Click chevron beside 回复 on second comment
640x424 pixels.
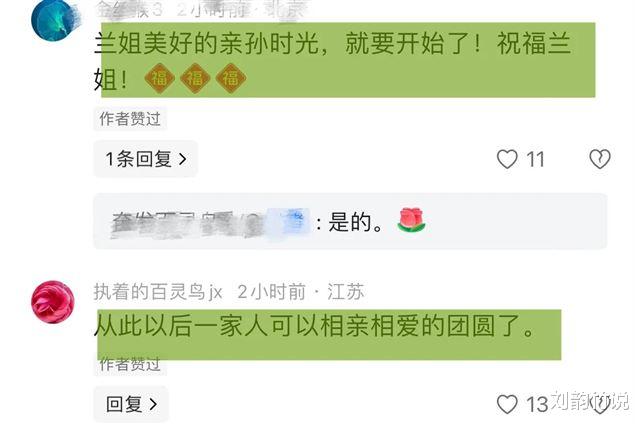point(153,404)
